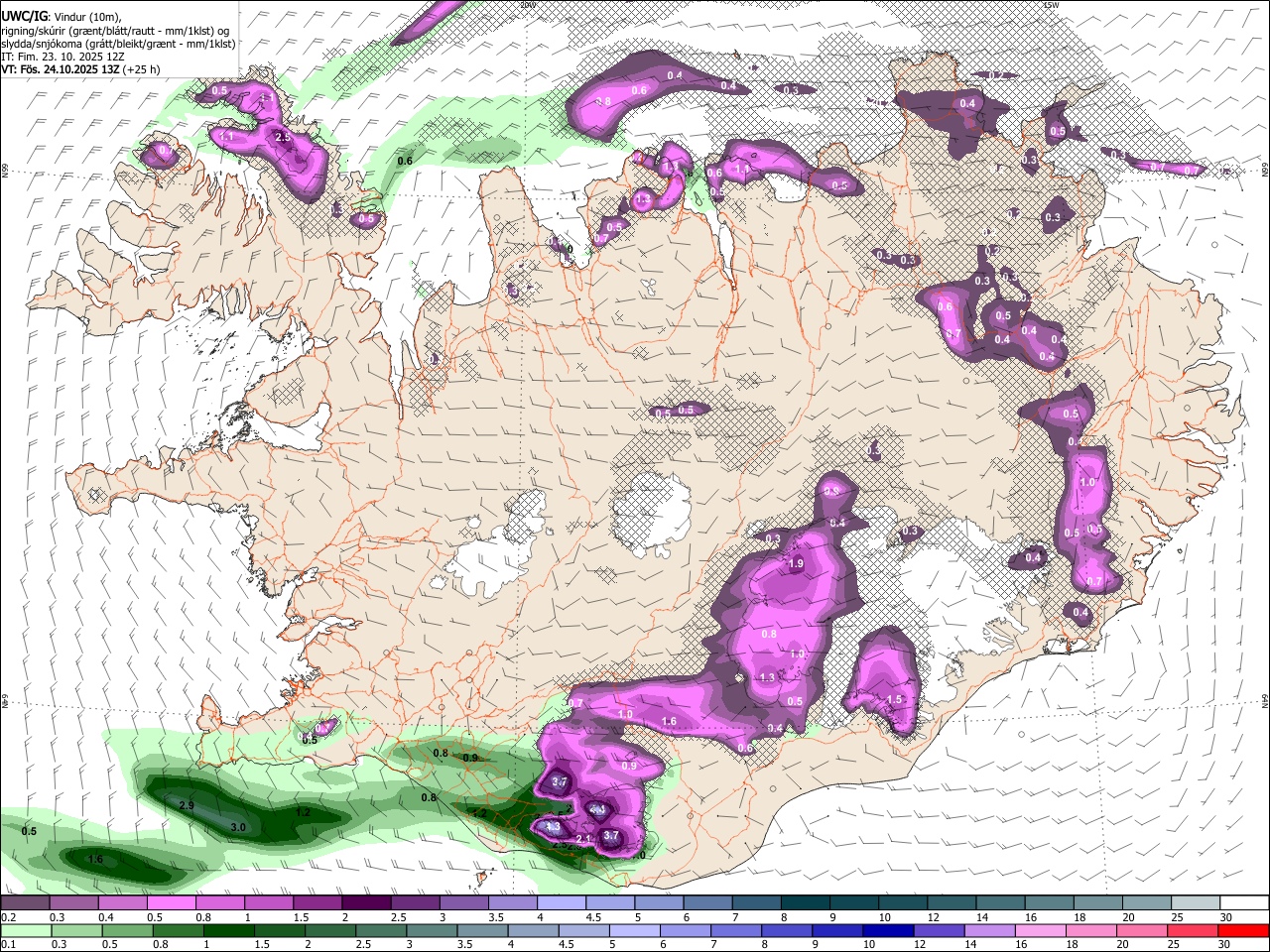Click the 1.9 snowfall value on the map
The width and height of the screenshot is (1270, 952).
(796, 564)
